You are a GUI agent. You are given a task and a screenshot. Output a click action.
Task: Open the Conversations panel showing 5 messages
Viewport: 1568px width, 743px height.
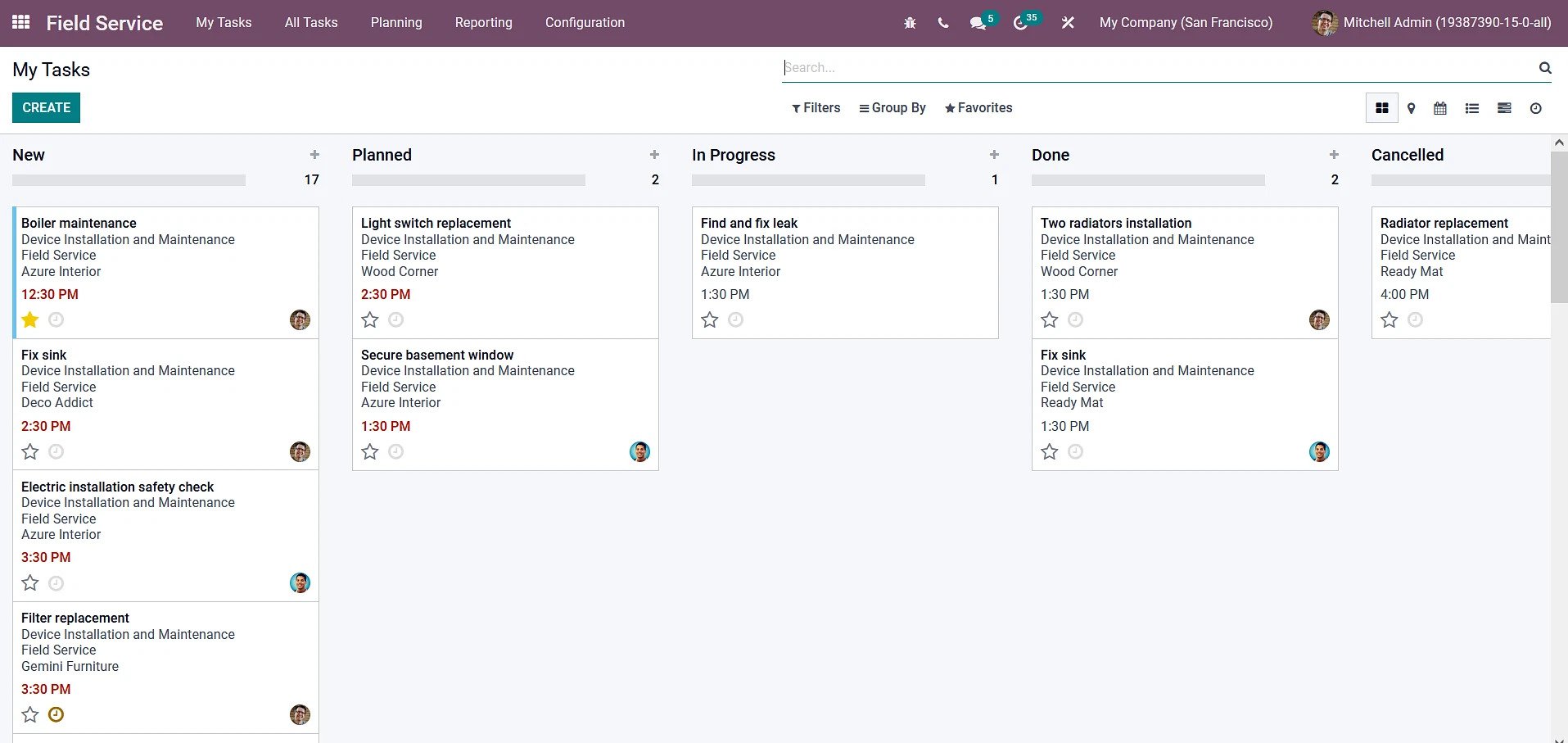(977, 22)
